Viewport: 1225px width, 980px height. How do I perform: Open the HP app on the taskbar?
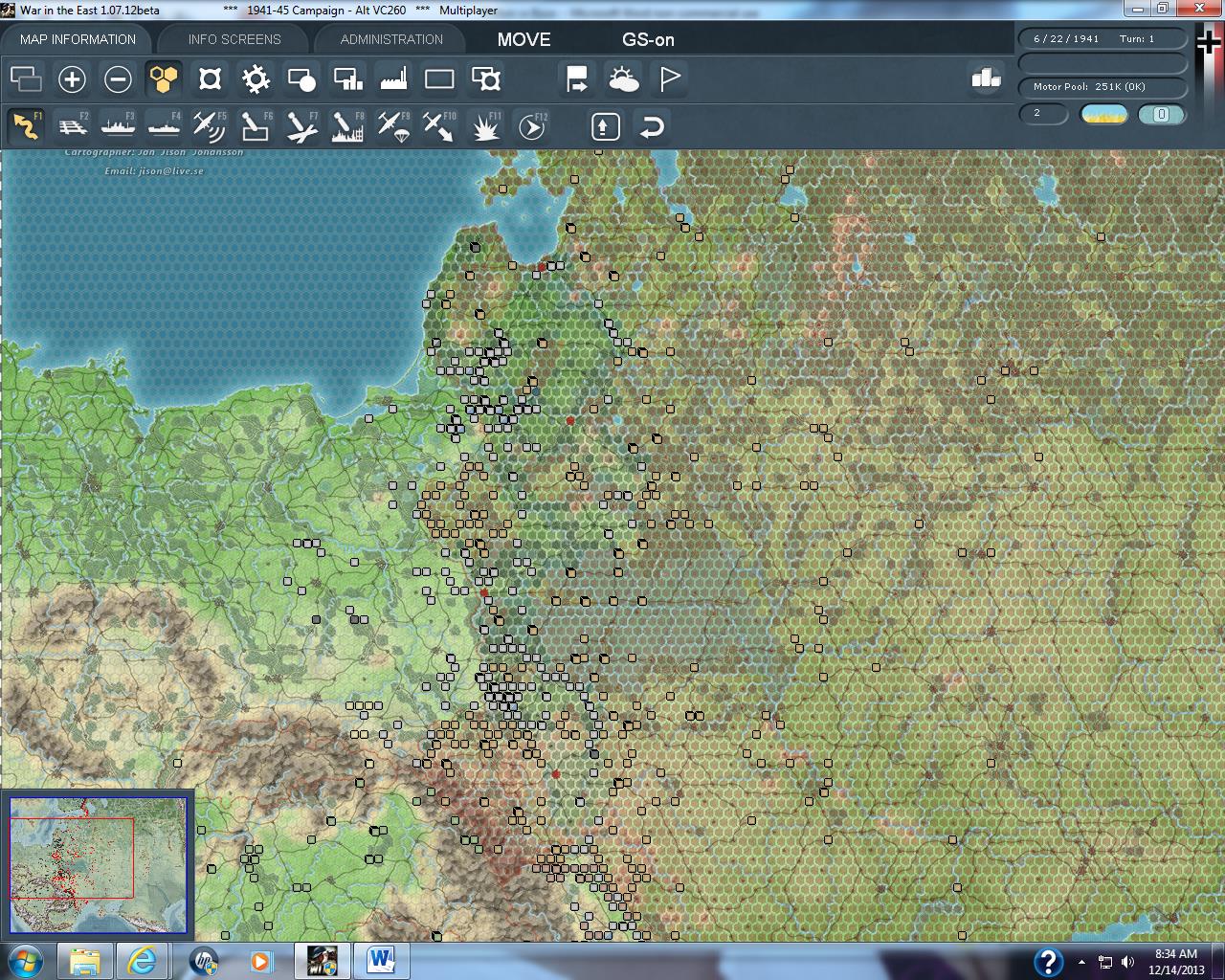204,960
